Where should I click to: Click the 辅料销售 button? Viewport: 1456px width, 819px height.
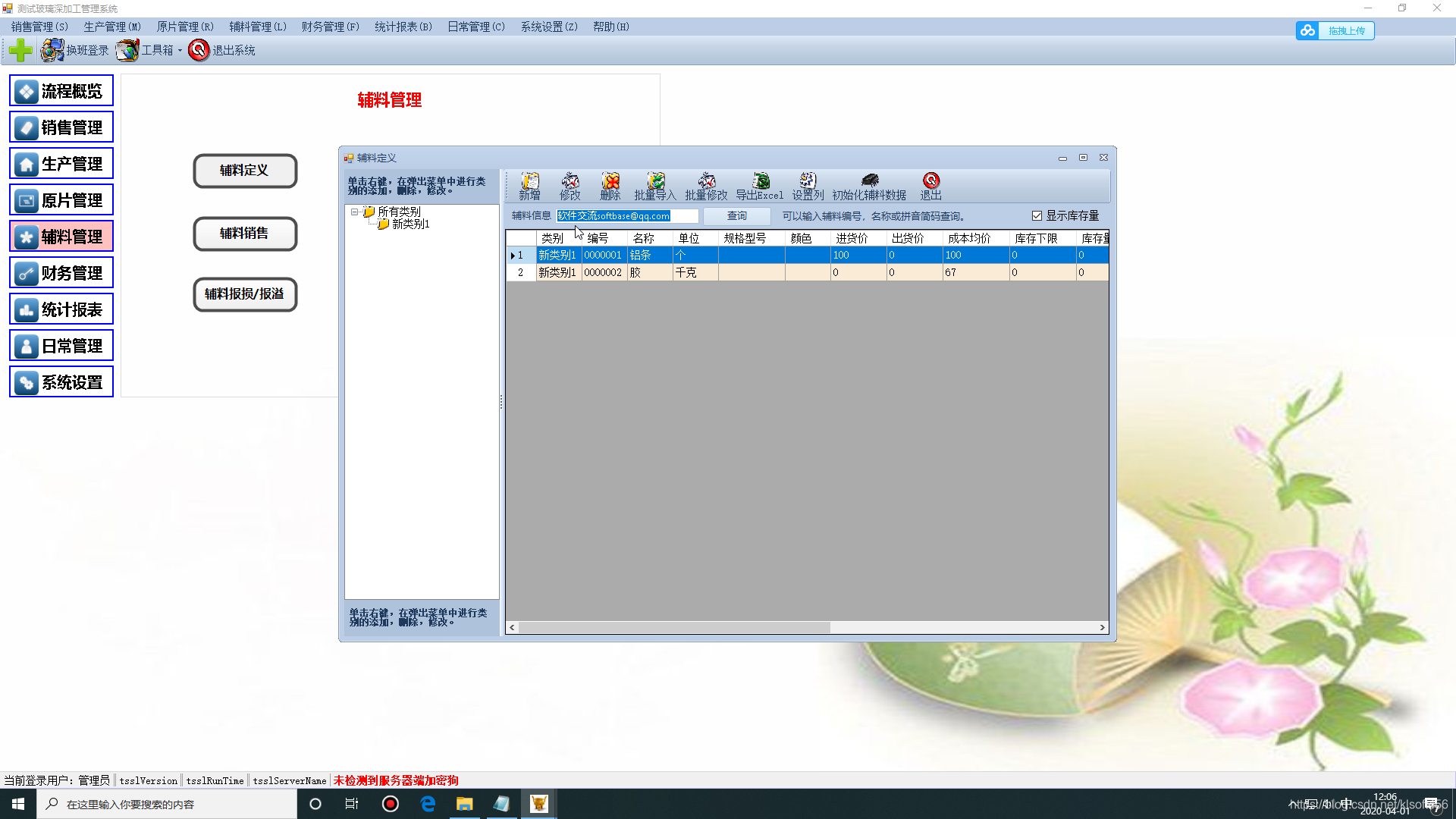[x=244, y=234]
